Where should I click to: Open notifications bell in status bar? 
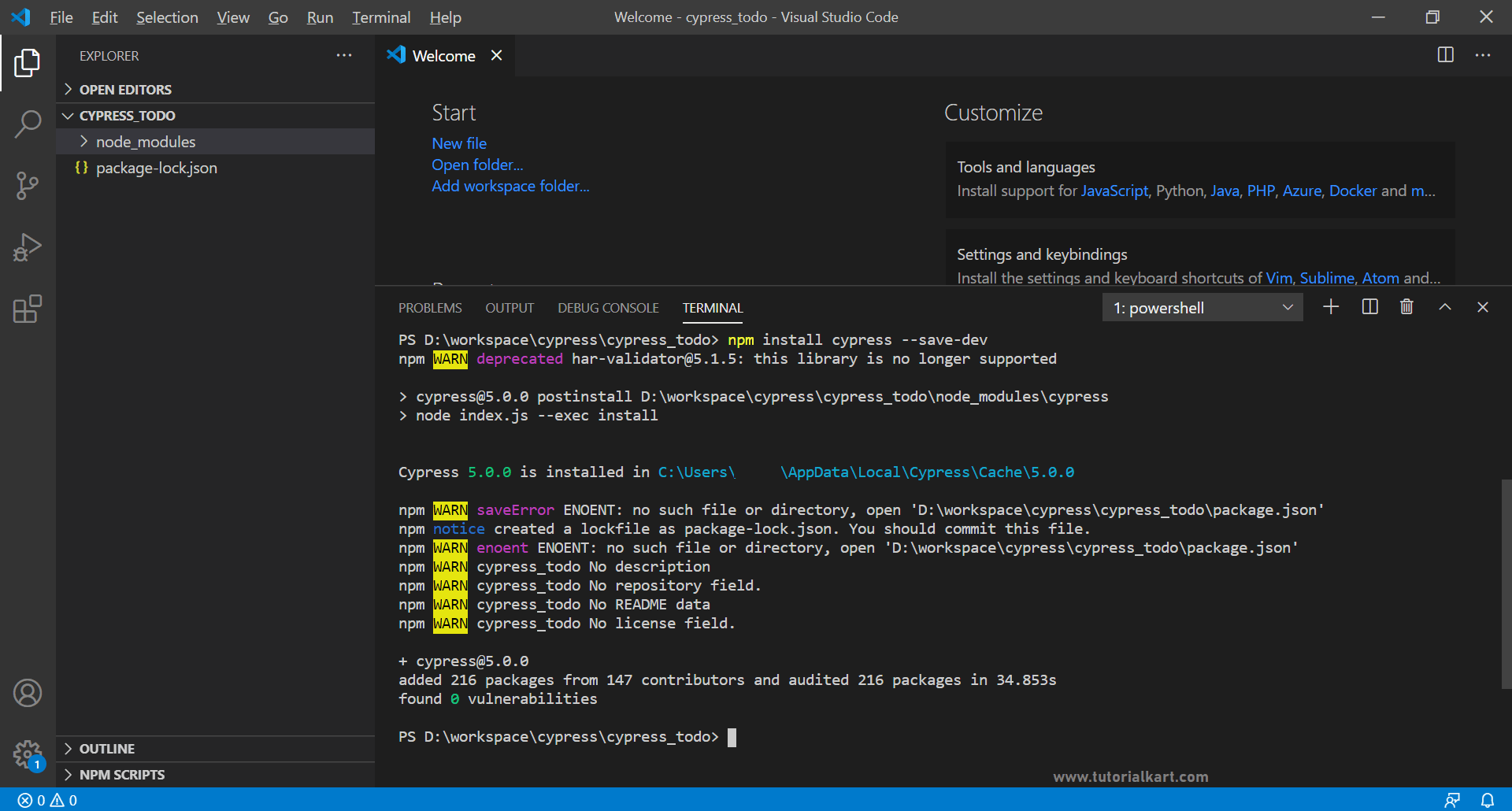[x=1487, y=800]
